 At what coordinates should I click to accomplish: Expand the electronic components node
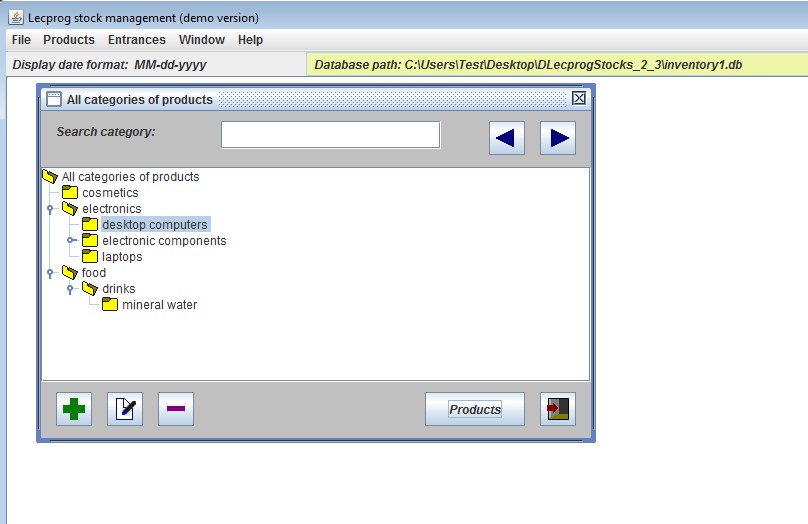[x=72, y=240]
